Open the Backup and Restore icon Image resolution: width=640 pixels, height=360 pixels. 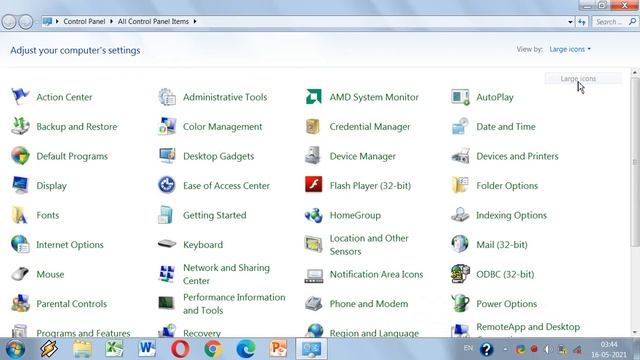(20, 126)
